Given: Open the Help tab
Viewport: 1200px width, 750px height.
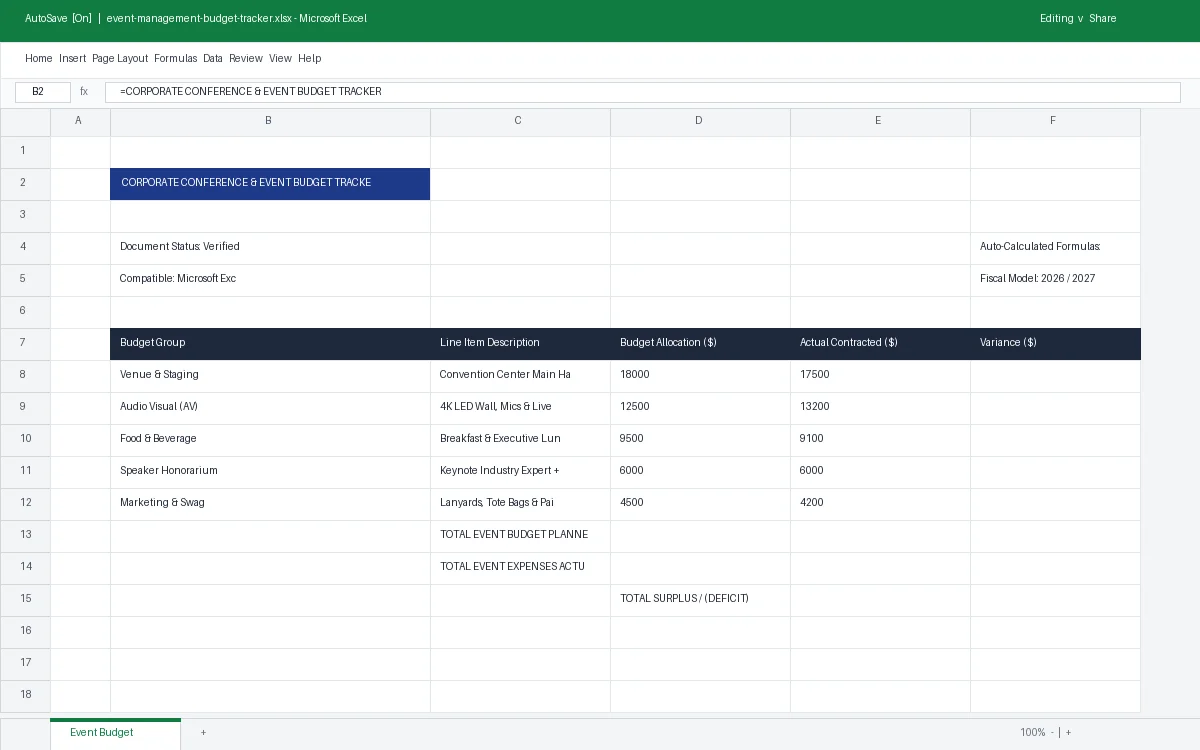Looking at the screenshot, I should point(309,59).
